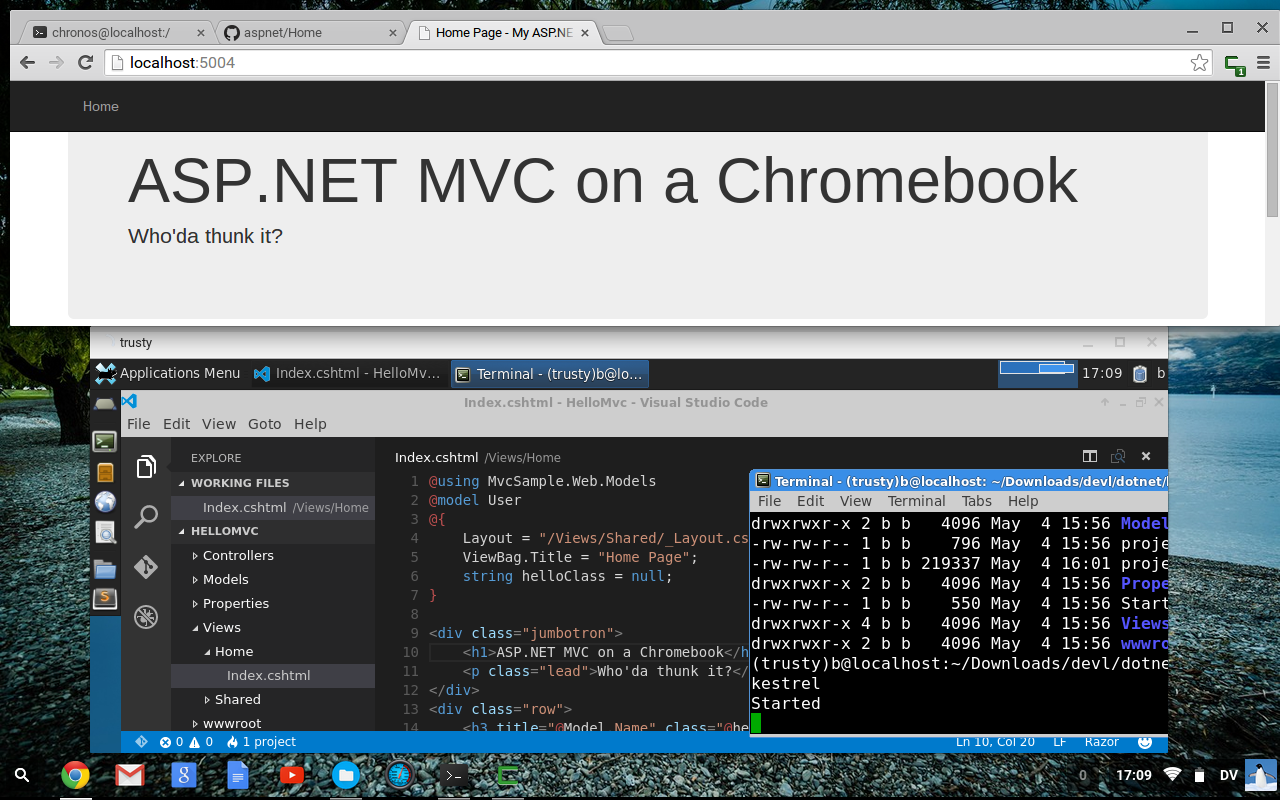Open the Files app from the shelf

pyautogui.click(x=345, y=775)
